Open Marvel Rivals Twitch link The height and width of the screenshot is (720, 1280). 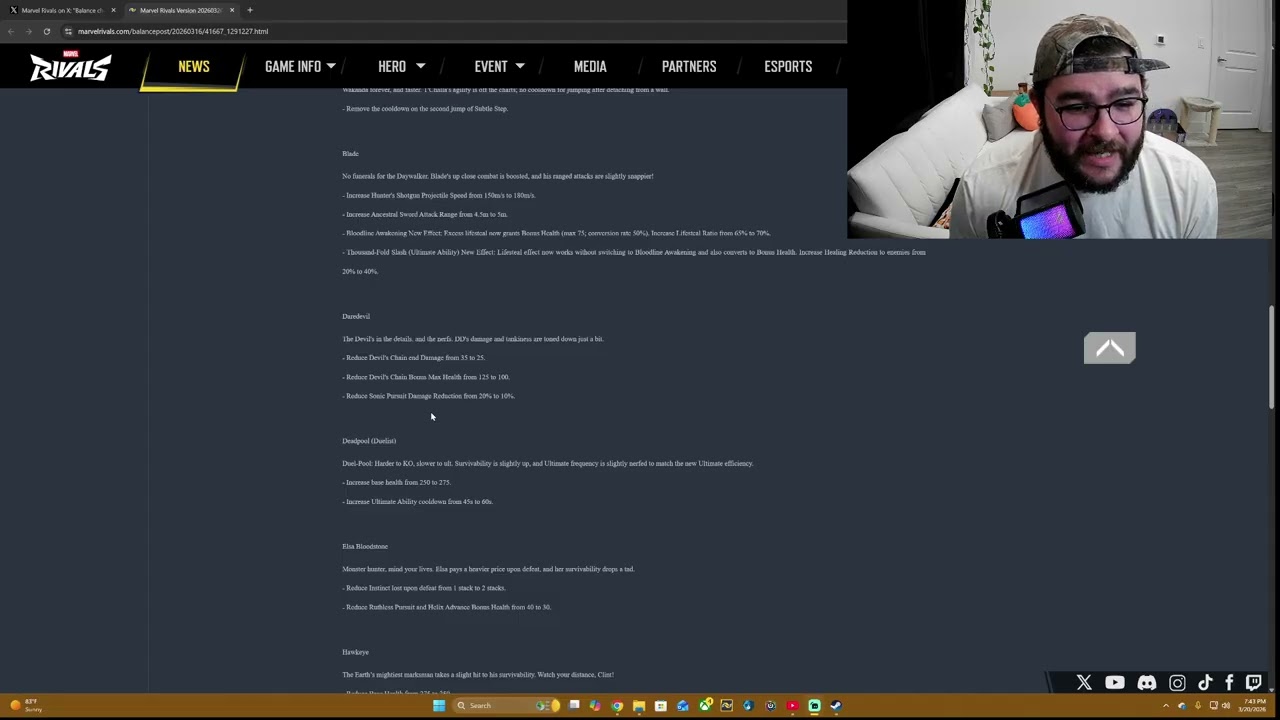coord(1253,683)
